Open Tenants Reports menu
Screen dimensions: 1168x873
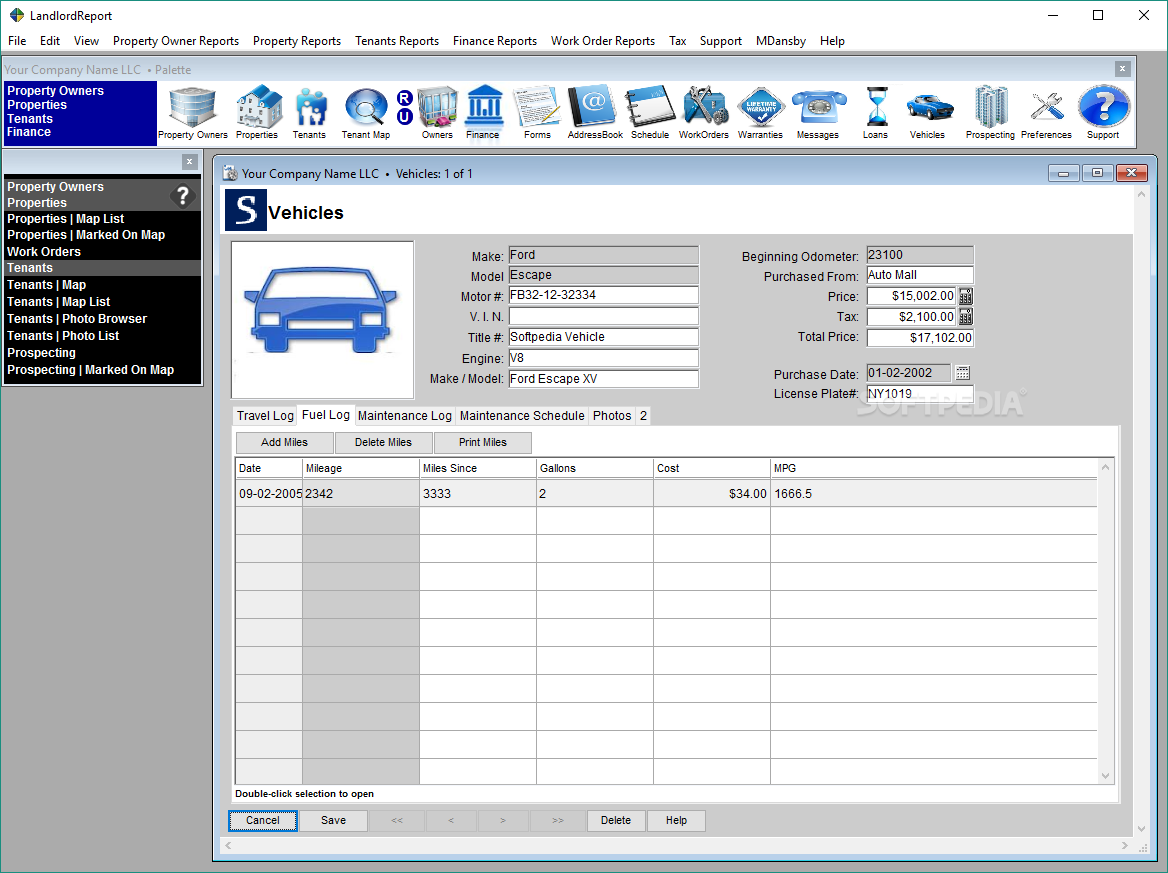tap(397, 41)
